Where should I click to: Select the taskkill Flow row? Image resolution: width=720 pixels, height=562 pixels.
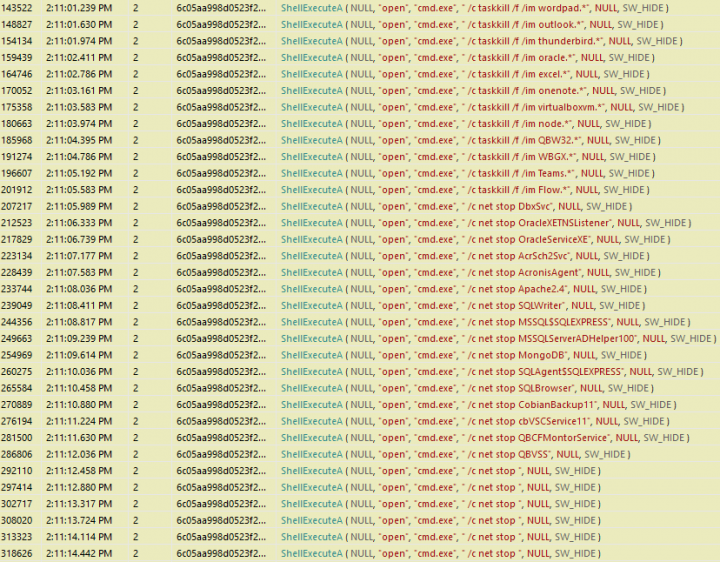[x=360, y=190]
